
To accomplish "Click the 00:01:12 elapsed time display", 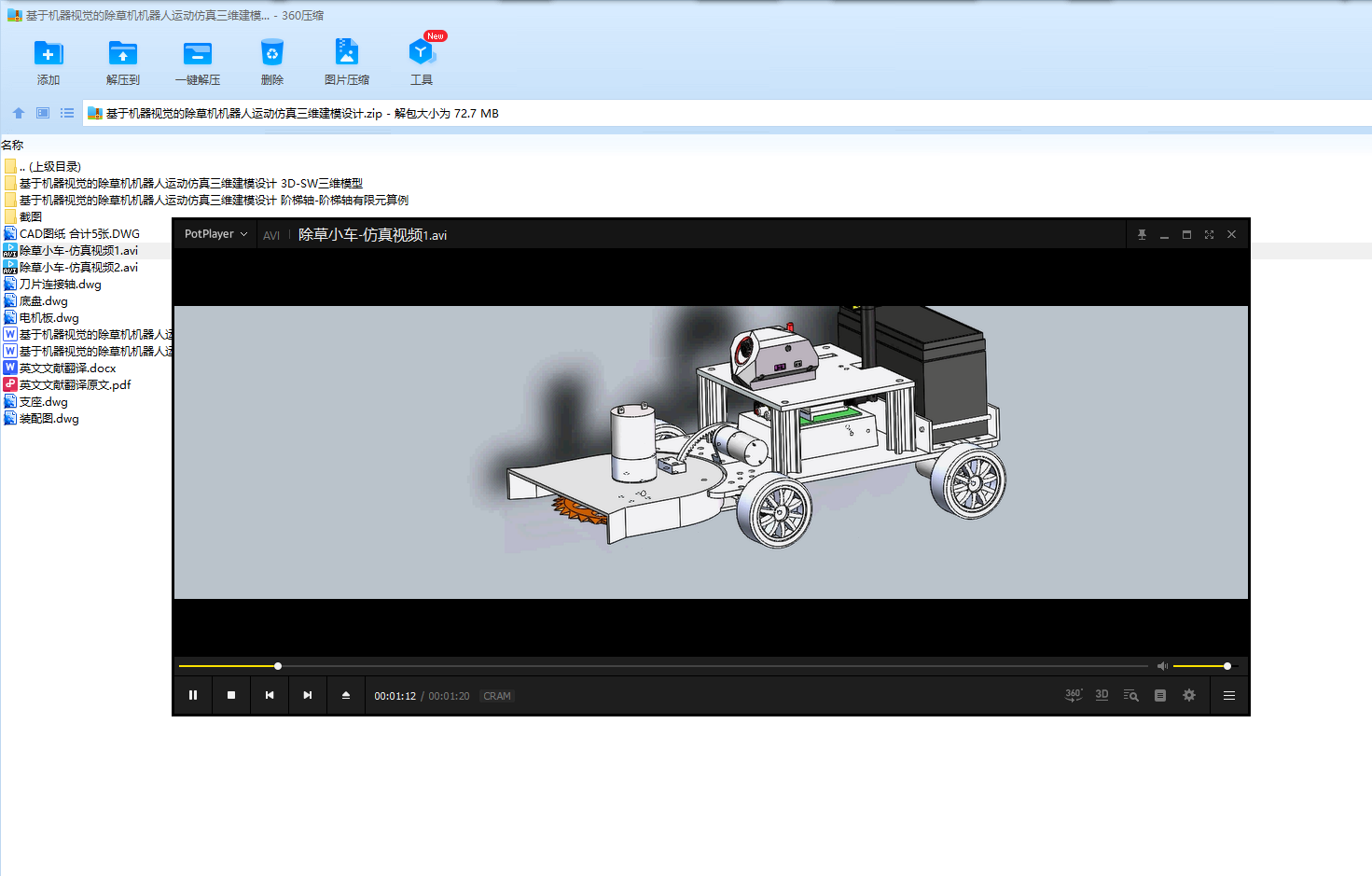I will [395, 696].
